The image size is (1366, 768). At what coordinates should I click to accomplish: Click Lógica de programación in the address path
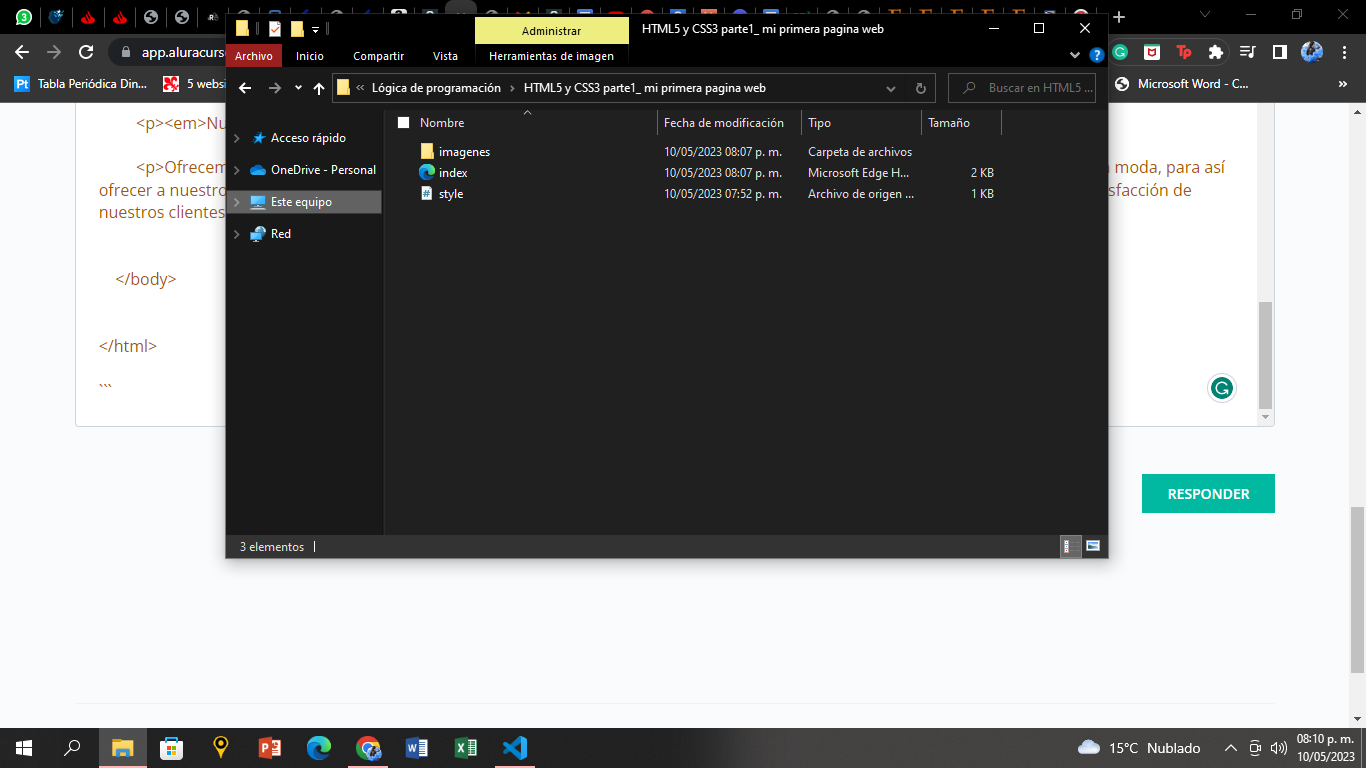436,88
